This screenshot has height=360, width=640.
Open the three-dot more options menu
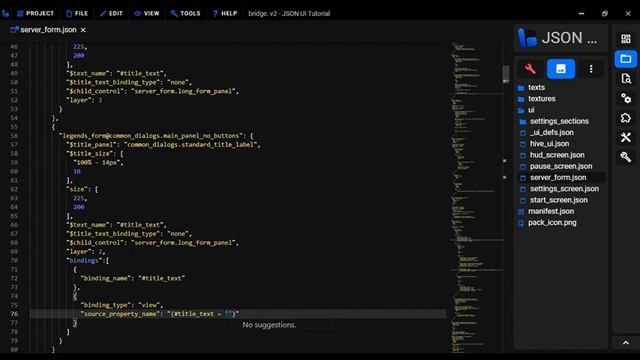[x=591, y=69]
